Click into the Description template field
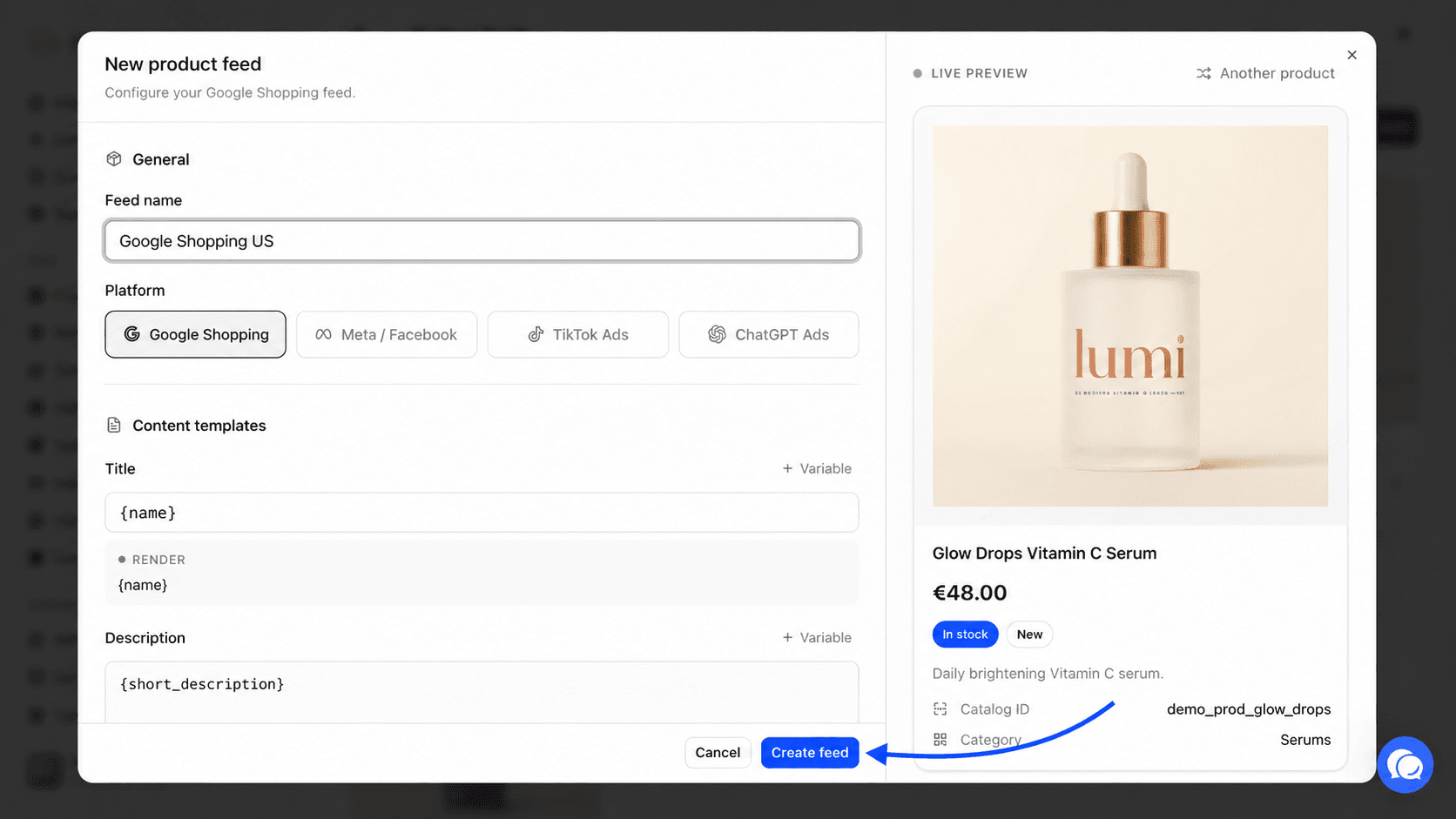Image resolution: width=1456 pixels, height=819 pixels. click(x=482, y=693)
